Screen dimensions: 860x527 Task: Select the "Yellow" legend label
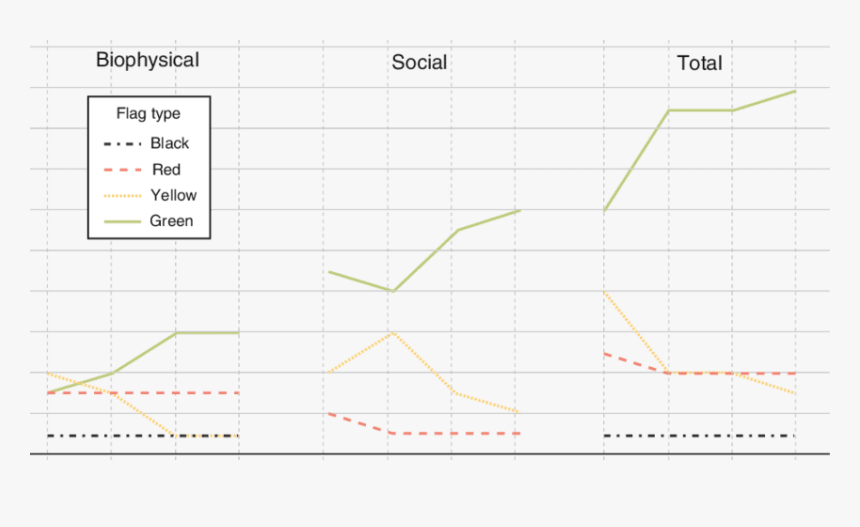(173, 196)
